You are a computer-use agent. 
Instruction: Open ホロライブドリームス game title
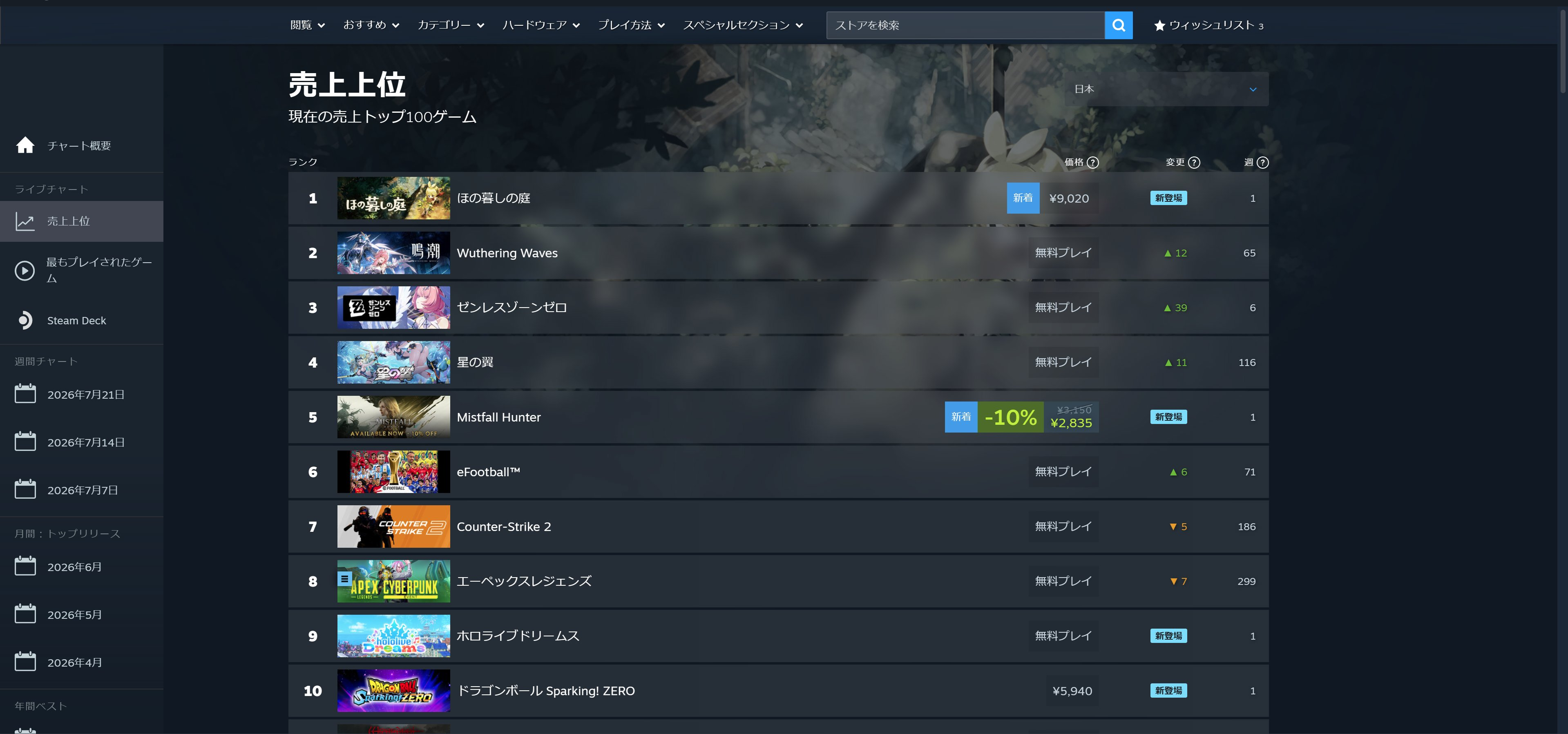518,636
